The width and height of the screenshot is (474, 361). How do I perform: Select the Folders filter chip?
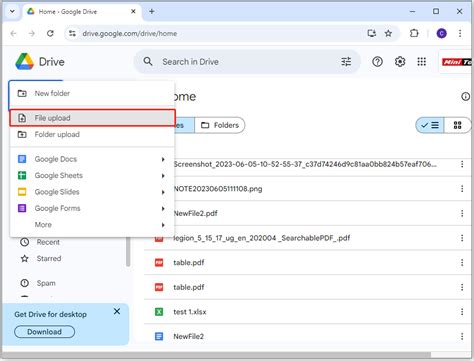(x=220, y=125)
